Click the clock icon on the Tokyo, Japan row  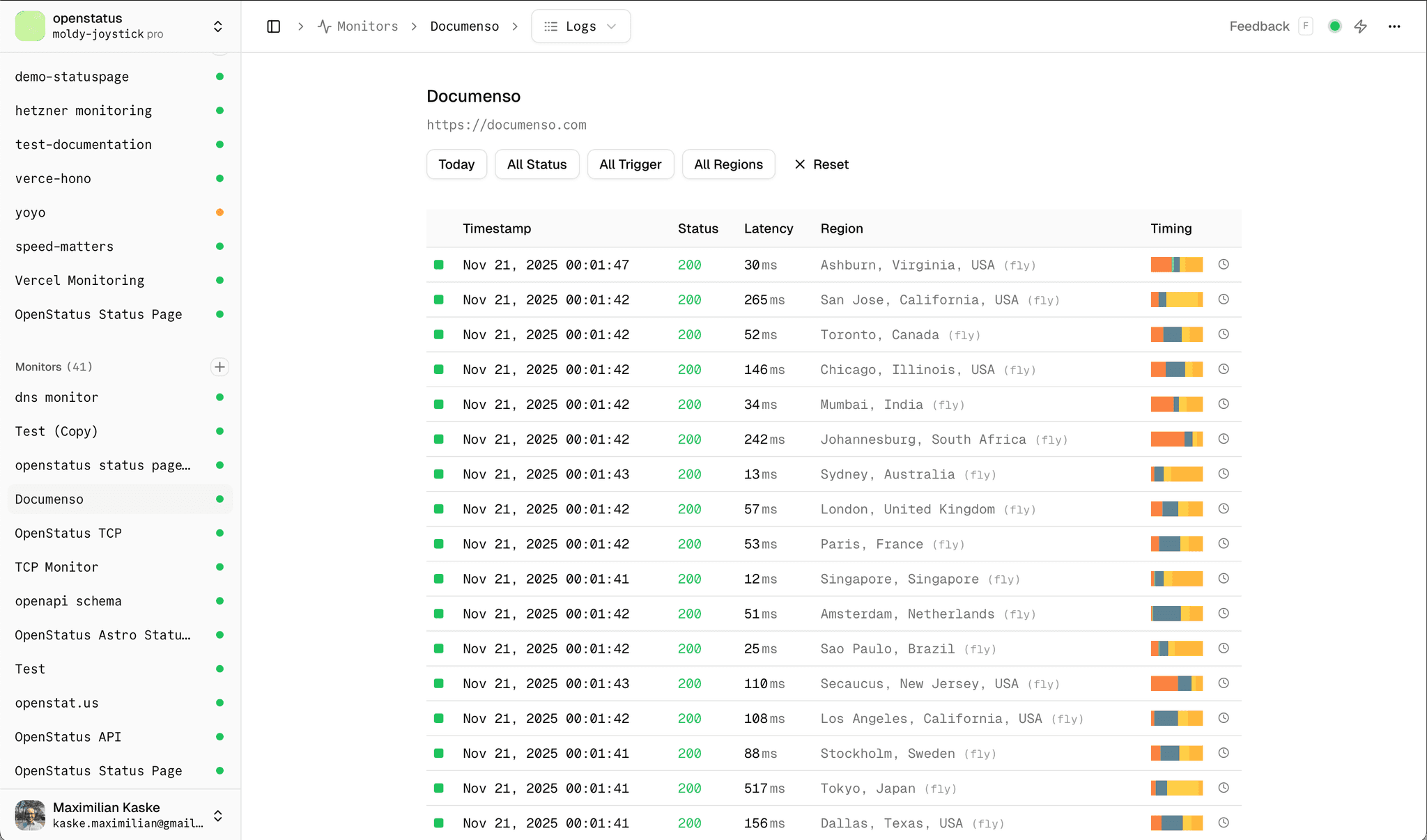point(1224,788)
